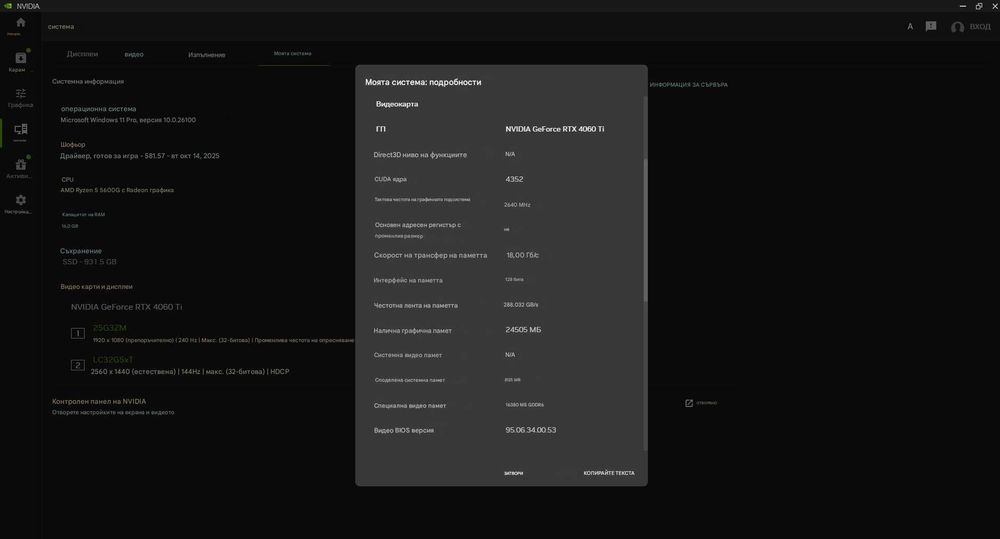The image size is (1000, 539).
Task: Click the ВХОД sign-in link
Action: (x=980, y=27)
